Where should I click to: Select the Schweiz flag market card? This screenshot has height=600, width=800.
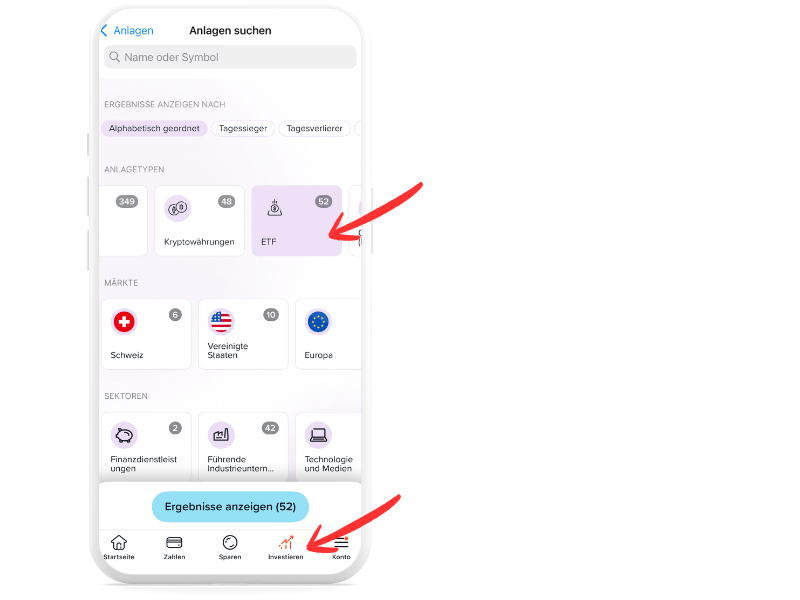tap(146, 334)
